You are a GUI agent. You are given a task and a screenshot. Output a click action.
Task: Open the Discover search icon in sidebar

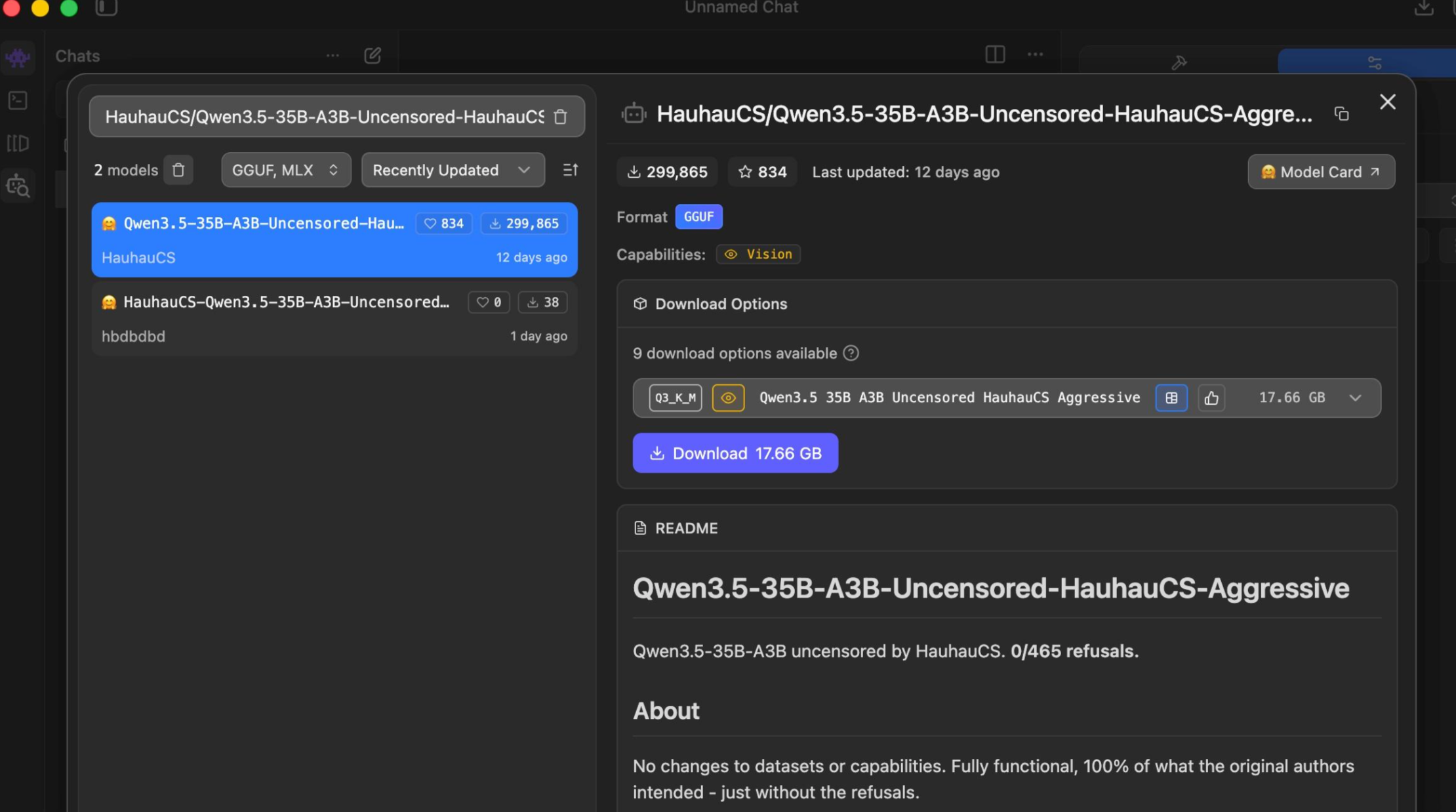coord(18,187)
